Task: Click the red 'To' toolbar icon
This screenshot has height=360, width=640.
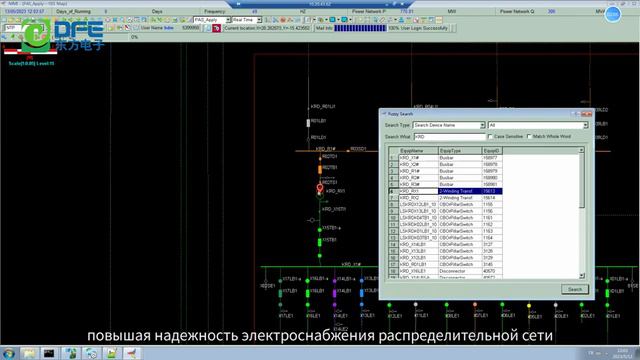Action: point(216,28)
